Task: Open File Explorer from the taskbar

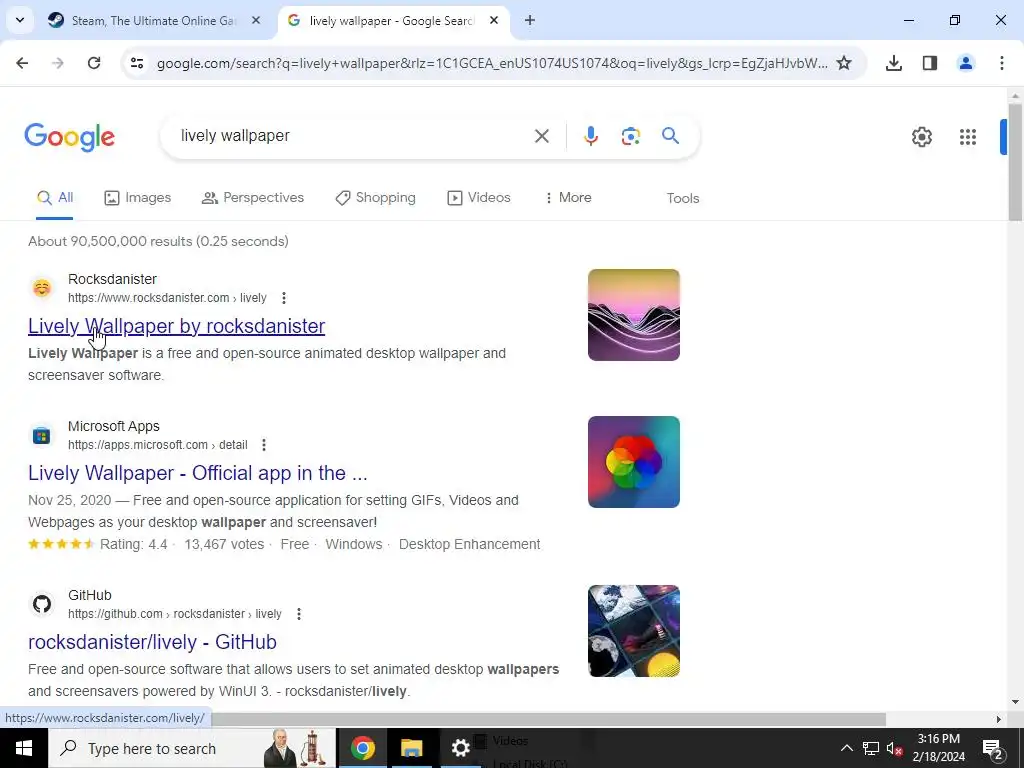Action: tap(411, 748)
